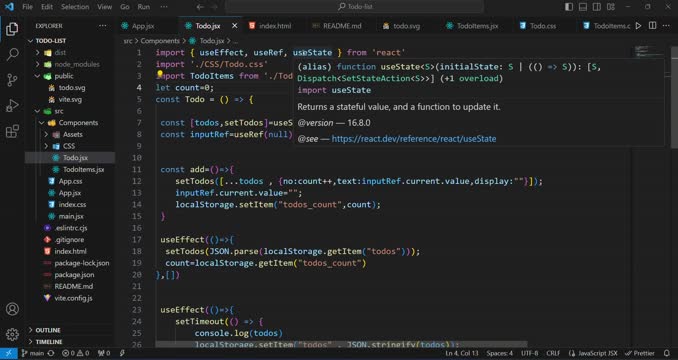Toggle secondary side bar layout icon
This screenshot has height=360, width=678.
597,7
